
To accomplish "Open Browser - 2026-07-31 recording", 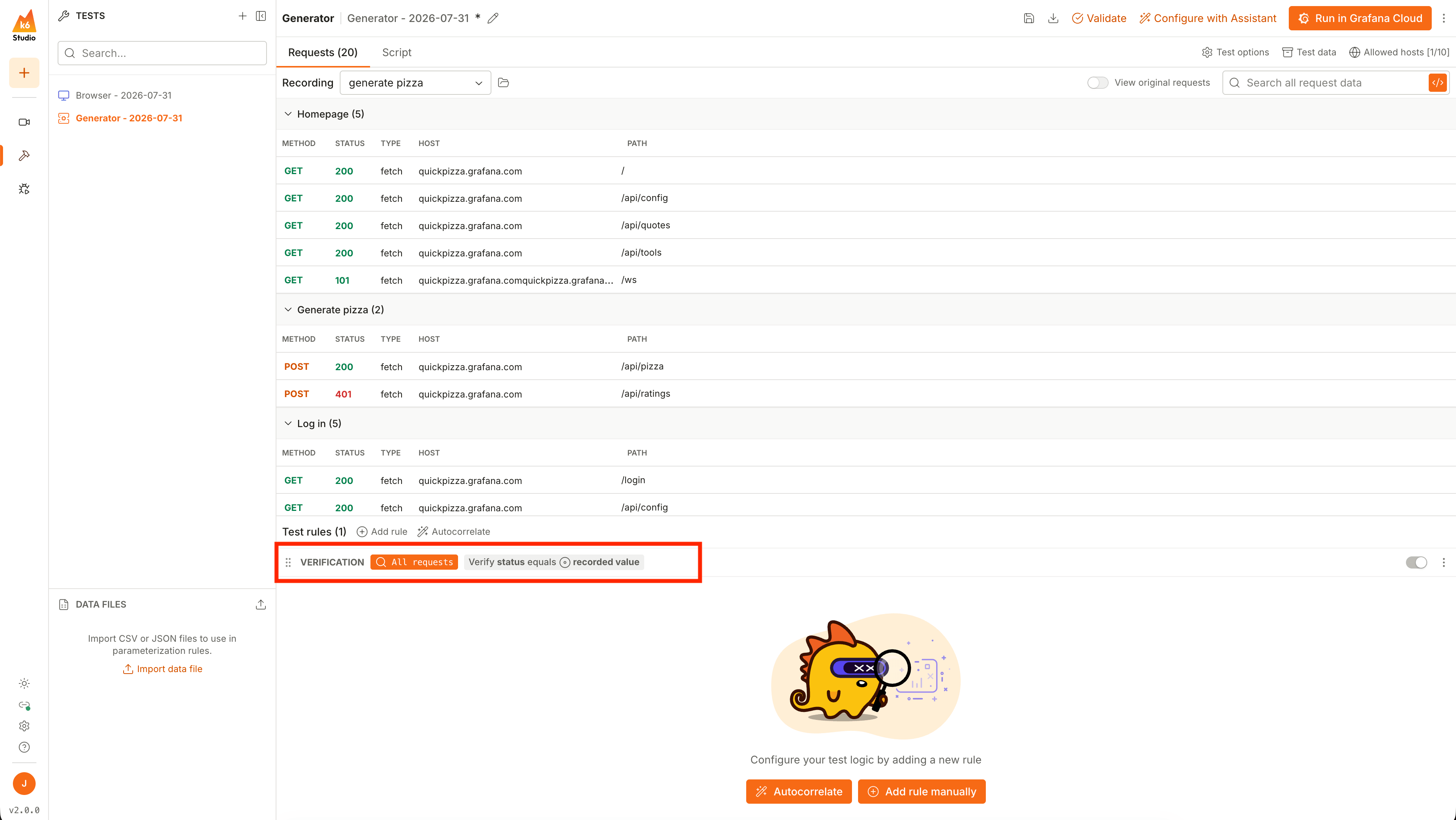I will tap(123, 96).
